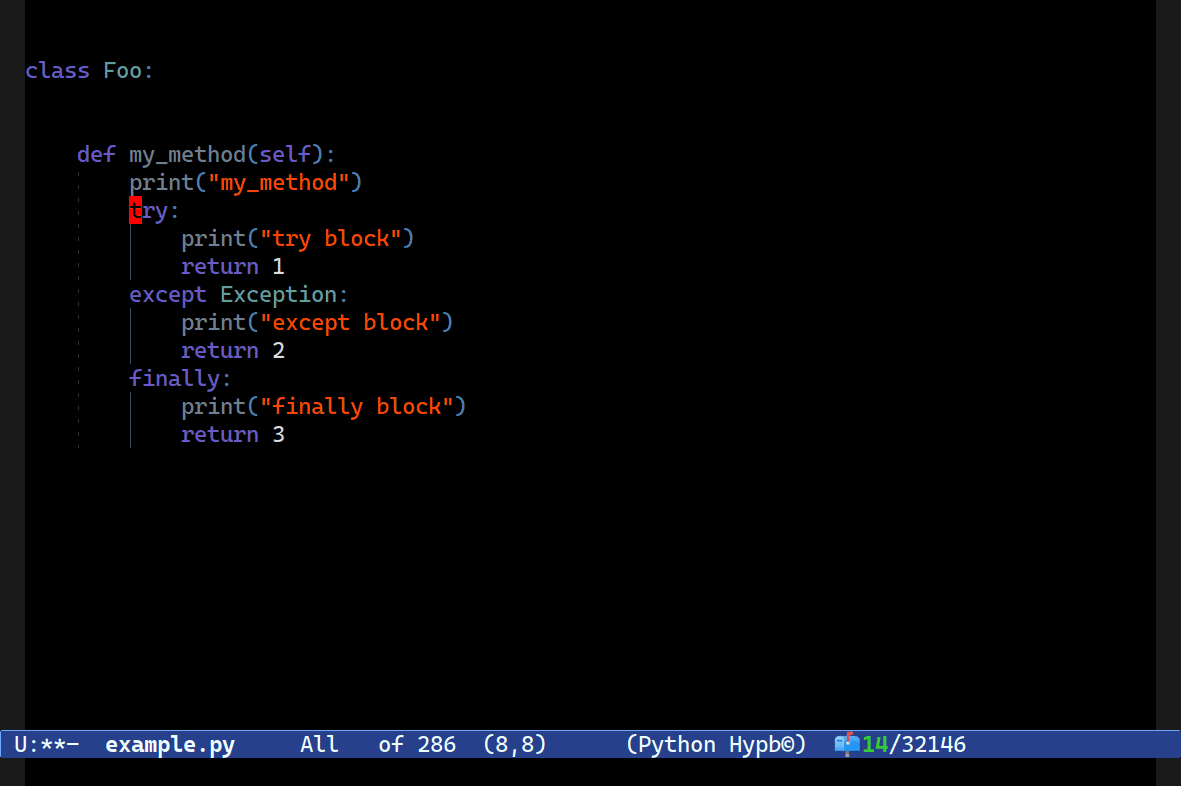Click the 'All' position indicator
This screenshot has width=1181, height=786.
(319, 745)
